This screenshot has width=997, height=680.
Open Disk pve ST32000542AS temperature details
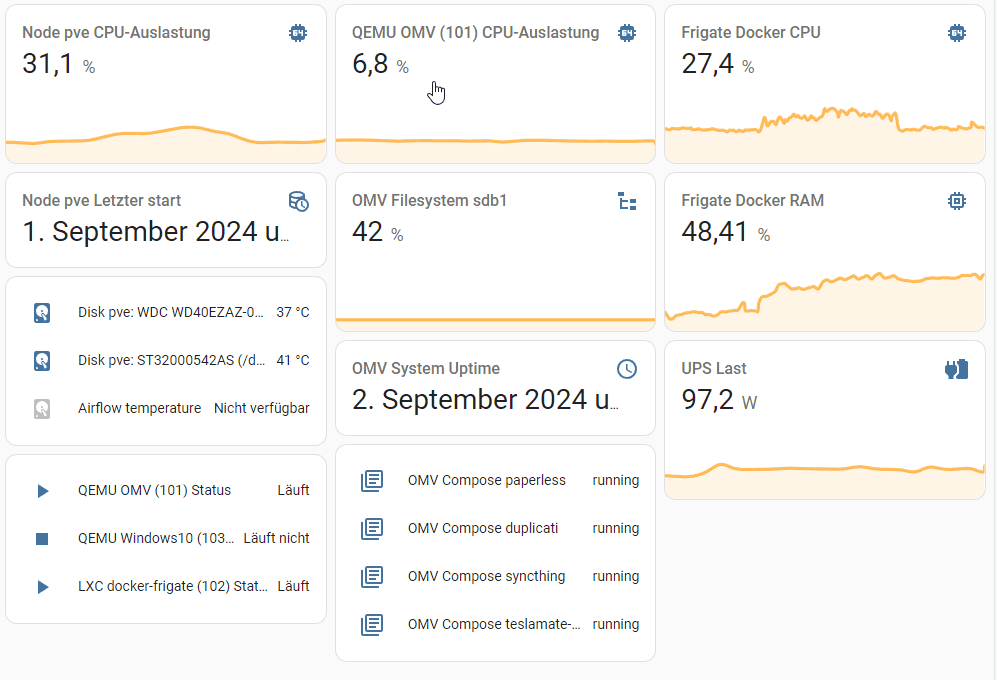170,361
